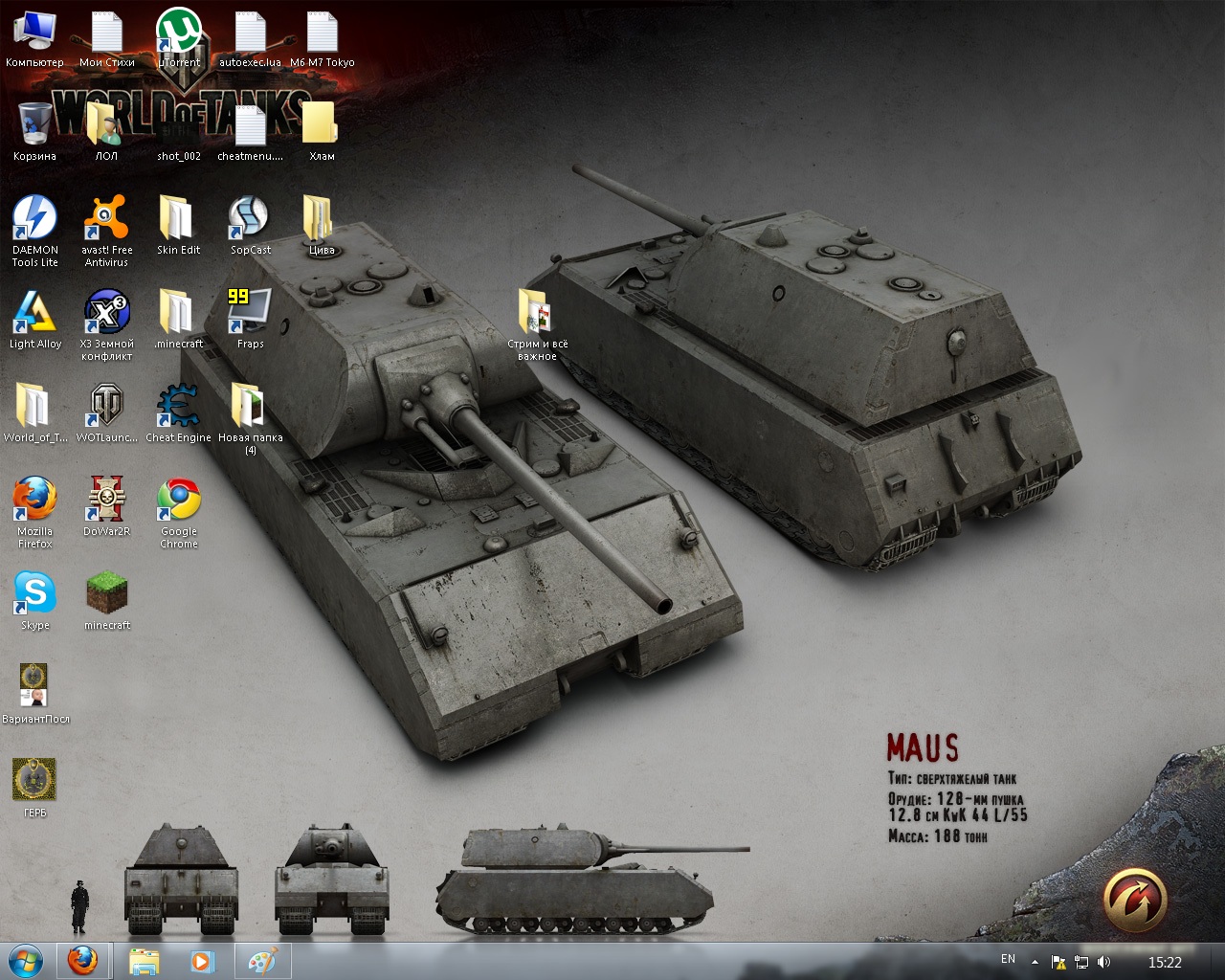
Task: Open the Хлам folder
Action: tap(322, 132)
